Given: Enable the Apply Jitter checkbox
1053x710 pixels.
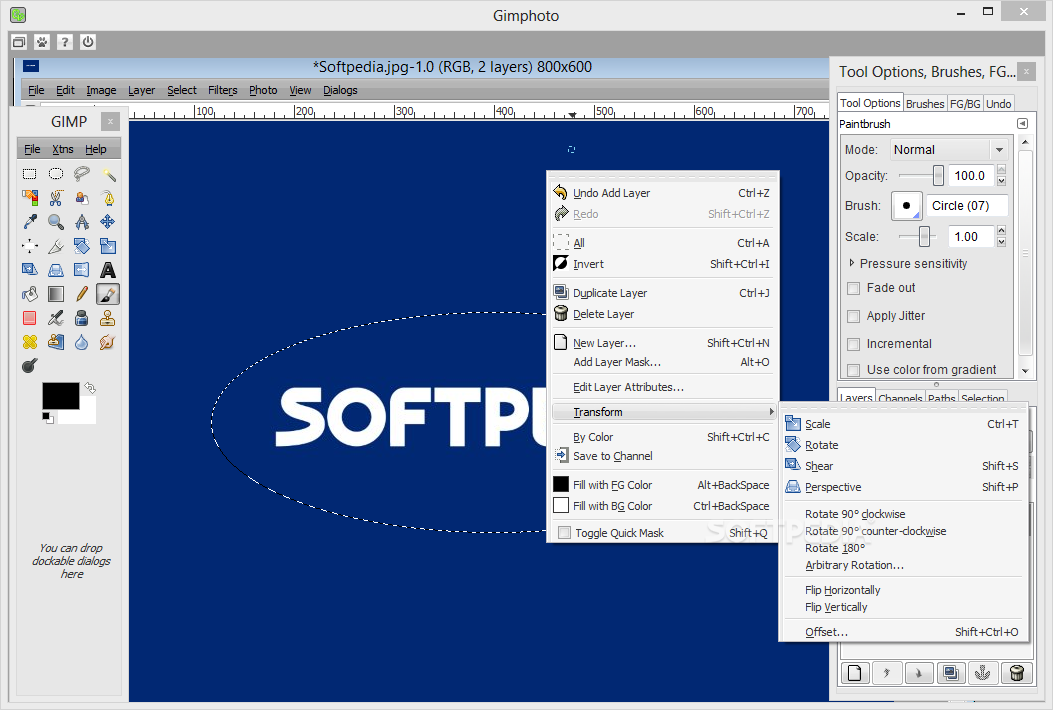Looking at the screenshot, I should [x=854, y=316].
